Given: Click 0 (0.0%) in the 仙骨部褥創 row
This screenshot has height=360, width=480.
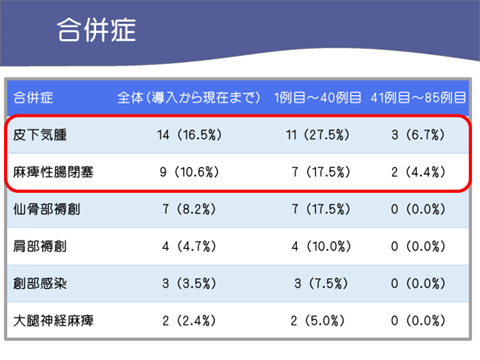Looking at the screenshot, I should [418, 209].
